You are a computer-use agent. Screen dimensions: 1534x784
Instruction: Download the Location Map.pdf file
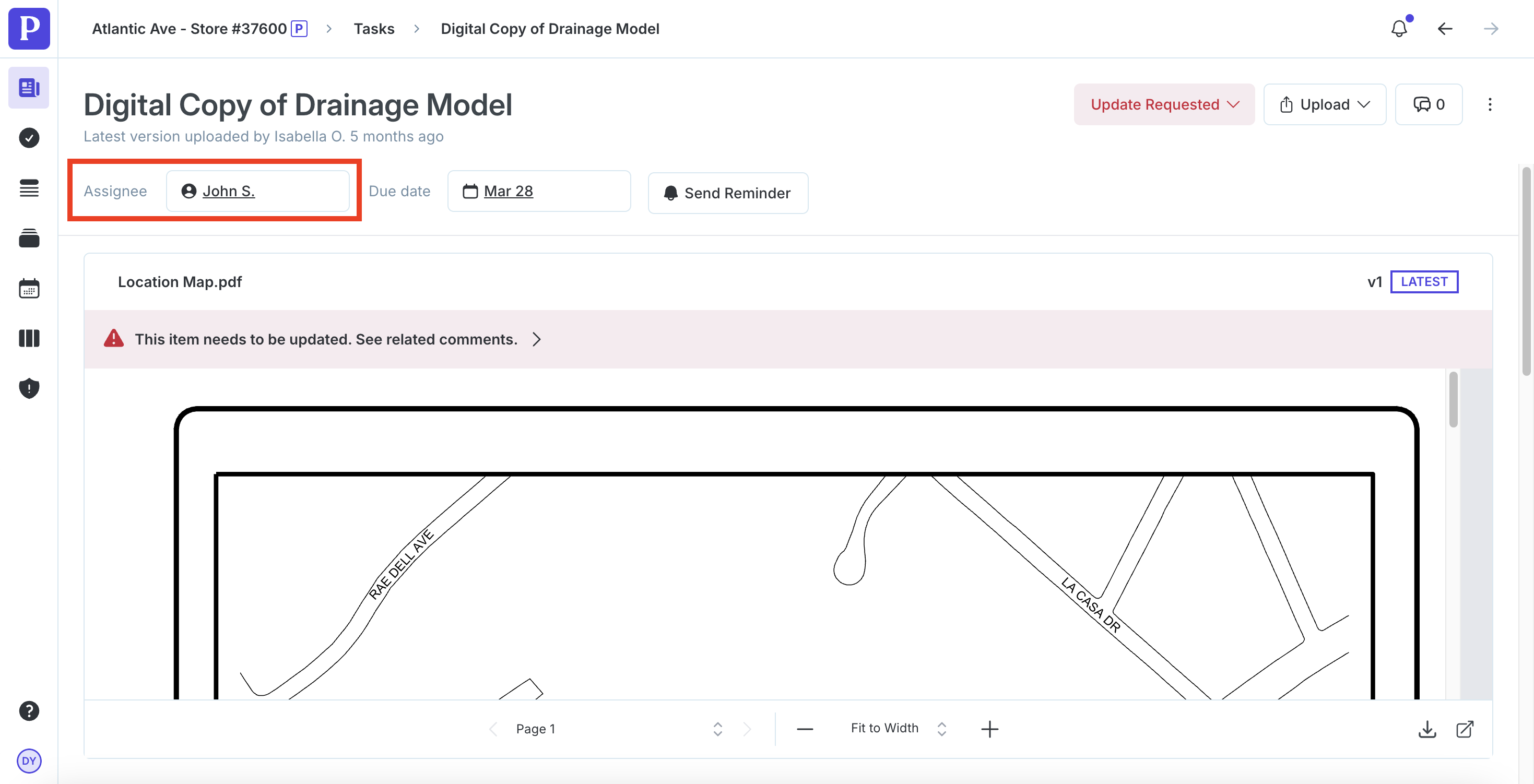point(1427,729)
